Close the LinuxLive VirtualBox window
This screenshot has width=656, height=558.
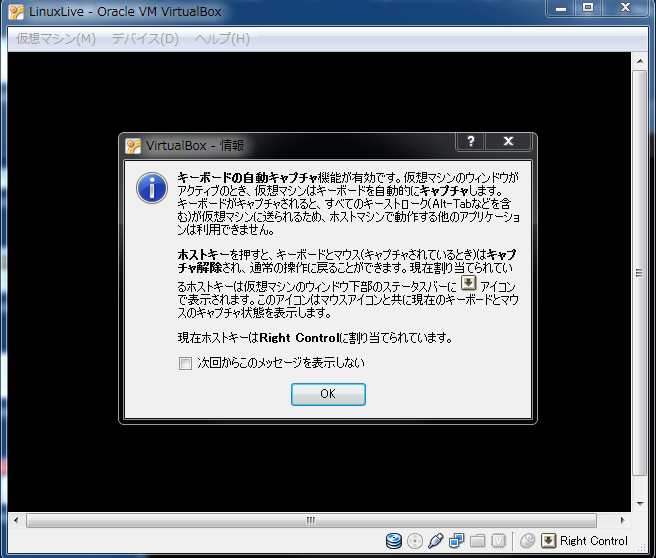(625, 8)
